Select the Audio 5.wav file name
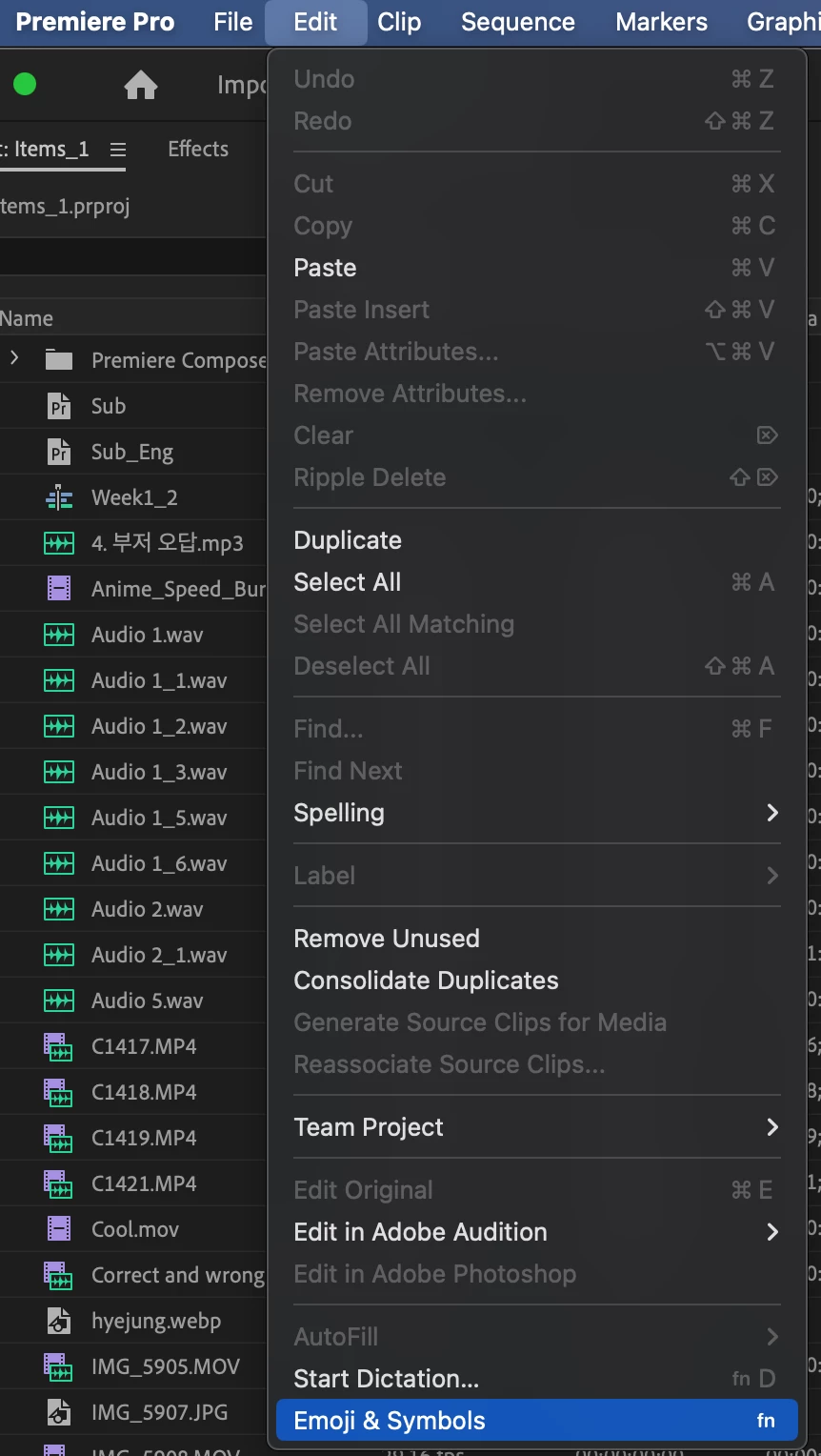The width and height of the screenshot is (821, 1456). coord(148,1001)
